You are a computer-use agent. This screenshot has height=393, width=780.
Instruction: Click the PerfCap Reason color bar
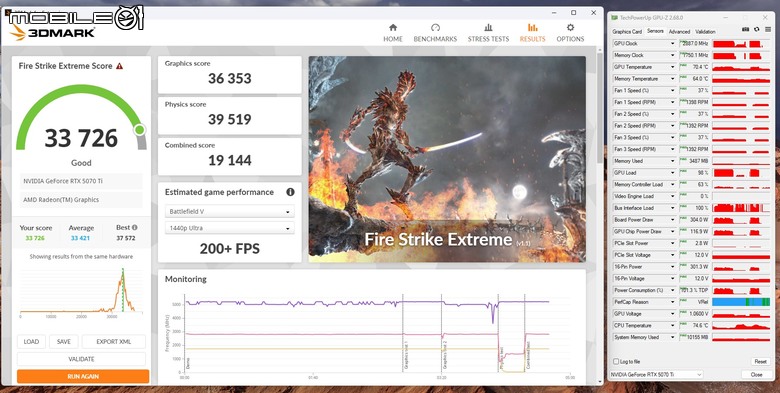click(x=741, y=302)
